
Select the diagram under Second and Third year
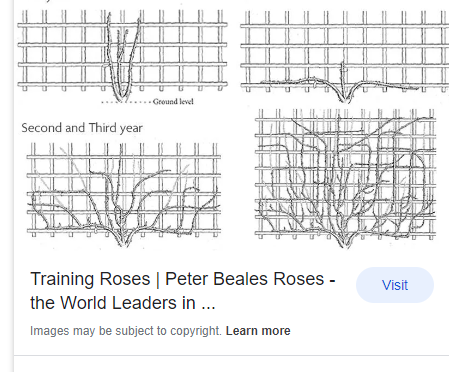coord(124,195)
